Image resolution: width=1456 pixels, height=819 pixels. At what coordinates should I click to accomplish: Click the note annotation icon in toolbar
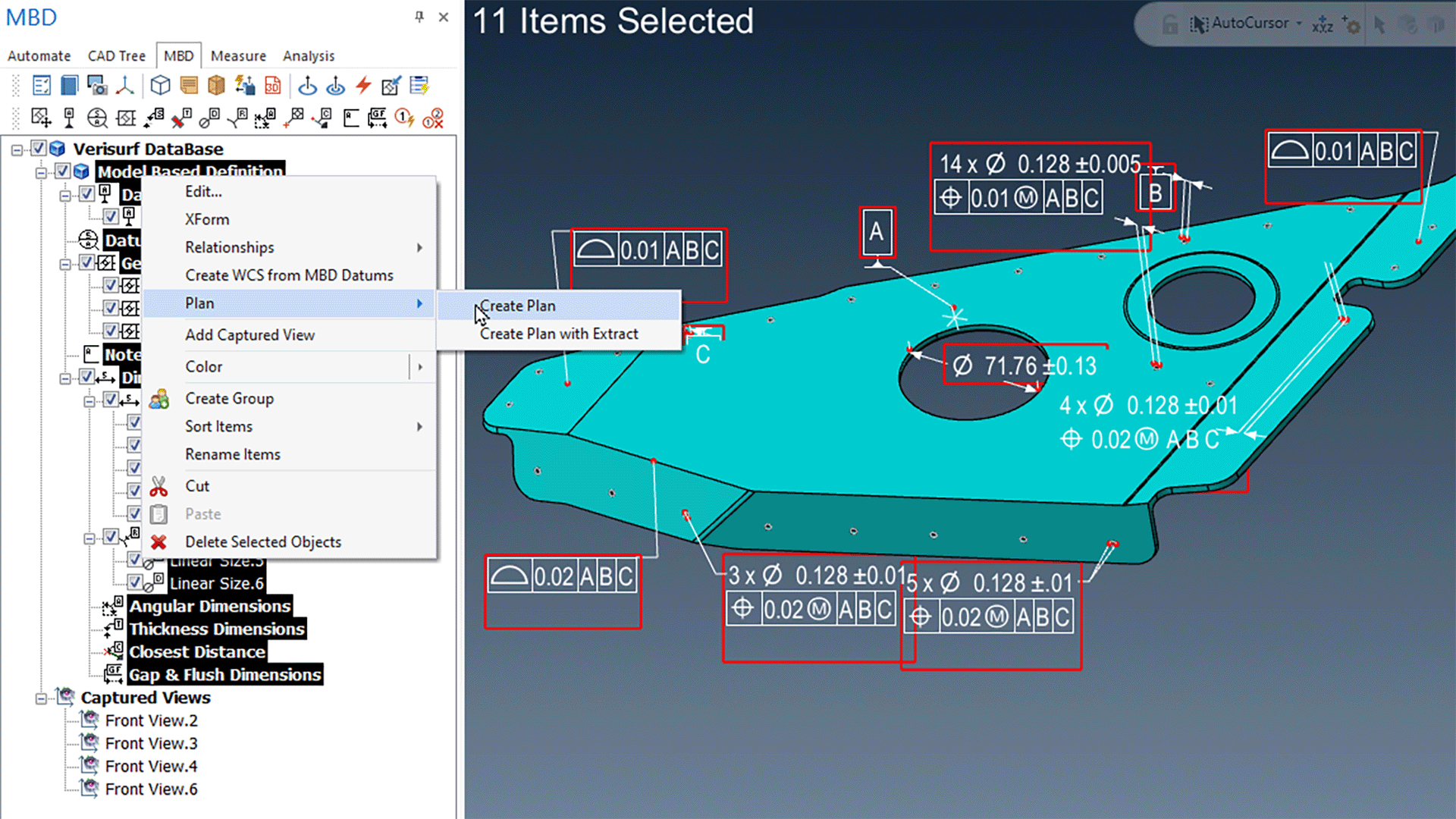pos(350,118)
